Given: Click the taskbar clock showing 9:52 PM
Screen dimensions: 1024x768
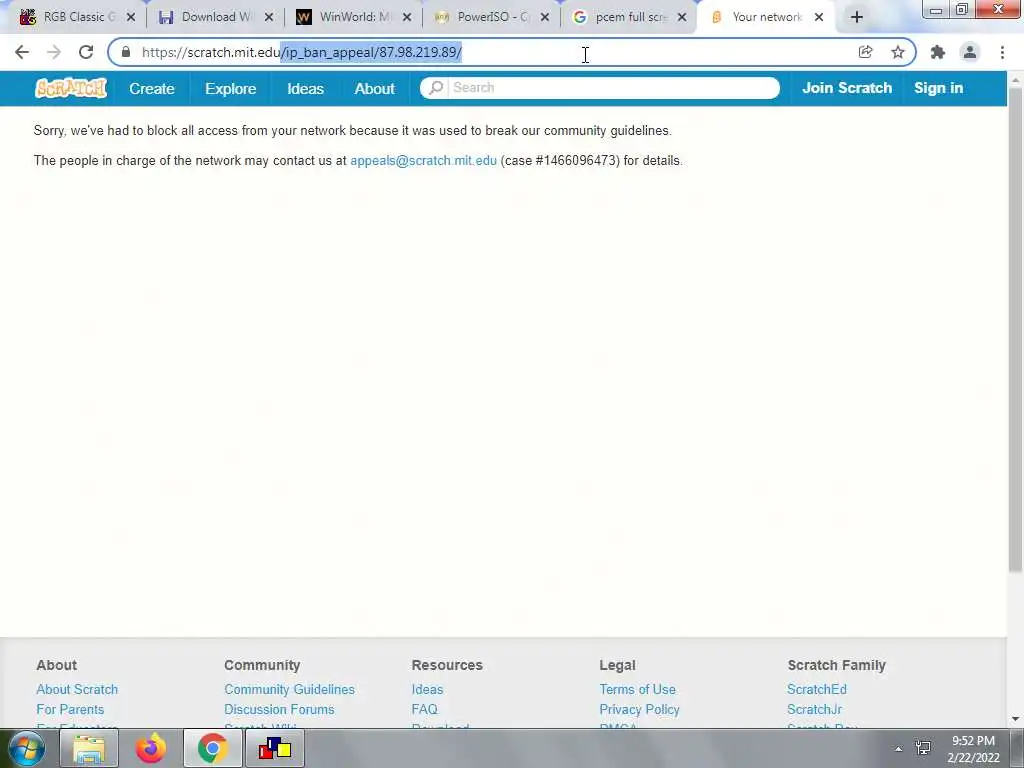Looking at the screenshot, I should [973, 749].
